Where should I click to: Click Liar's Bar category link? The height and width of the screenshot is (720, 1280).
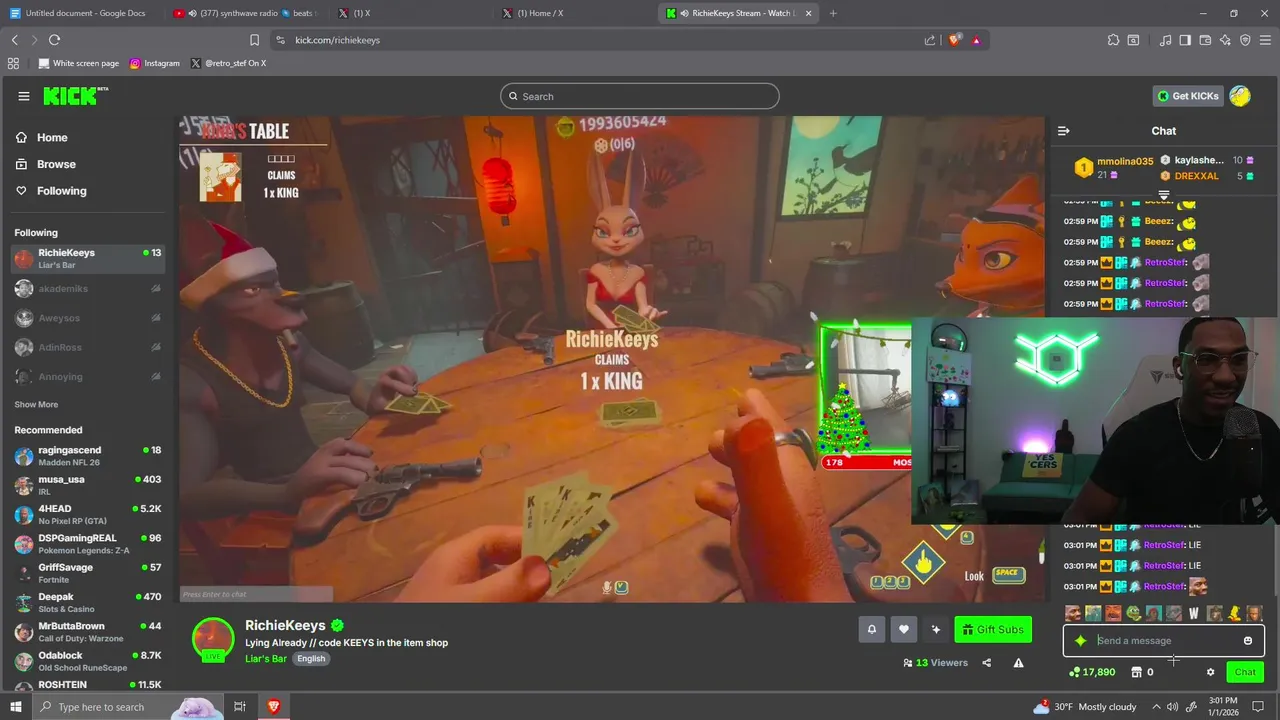[x=266, y=659]
